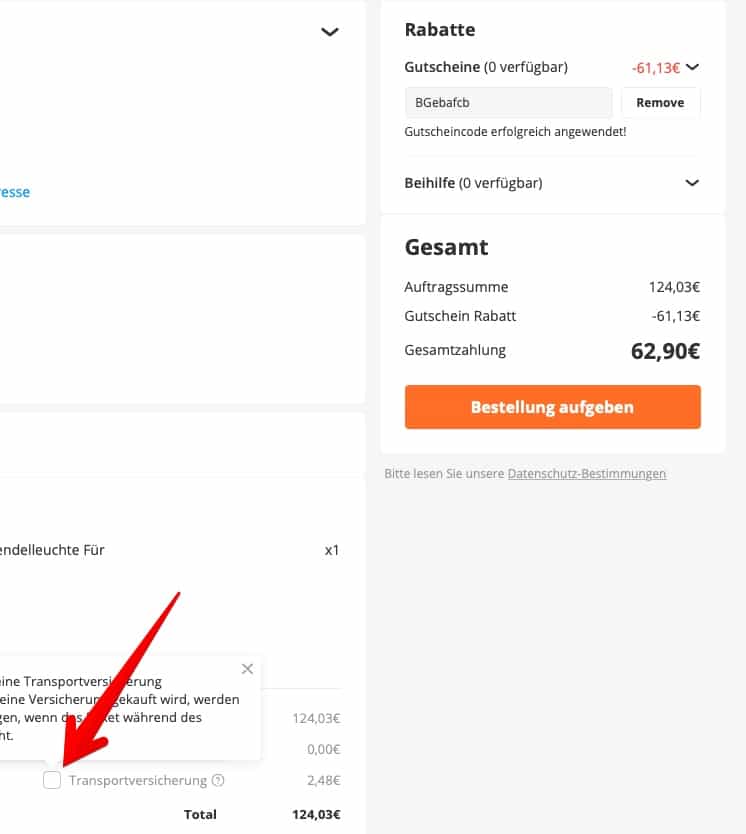Collapse the Gutscheine section chevron
Image resolution: width=746 pixels, height=834 pixels.
pyautogui.click(x=692, y=67)
